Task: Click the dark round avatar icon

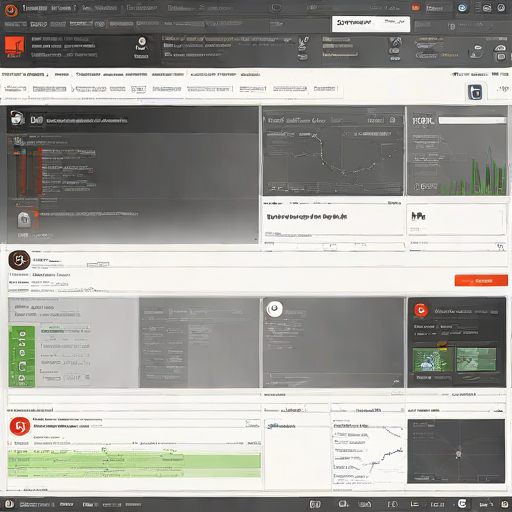Action: point(19,260)
